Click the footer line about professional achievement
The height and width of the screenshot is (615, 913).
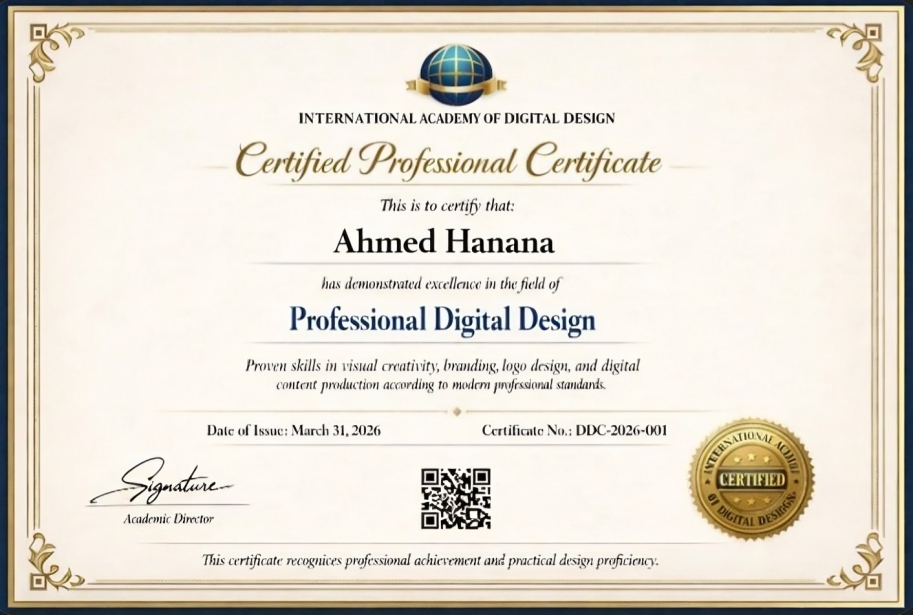coord(430,560)
